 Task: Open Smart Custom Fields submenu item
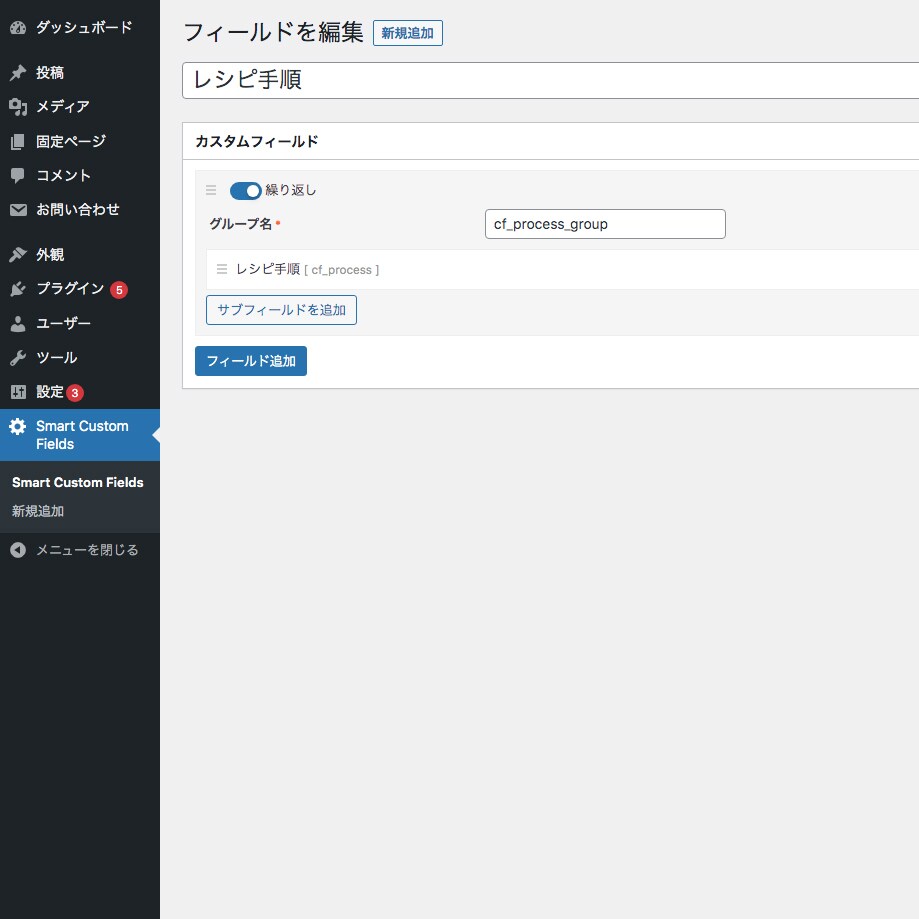click(x=78, y=482)
